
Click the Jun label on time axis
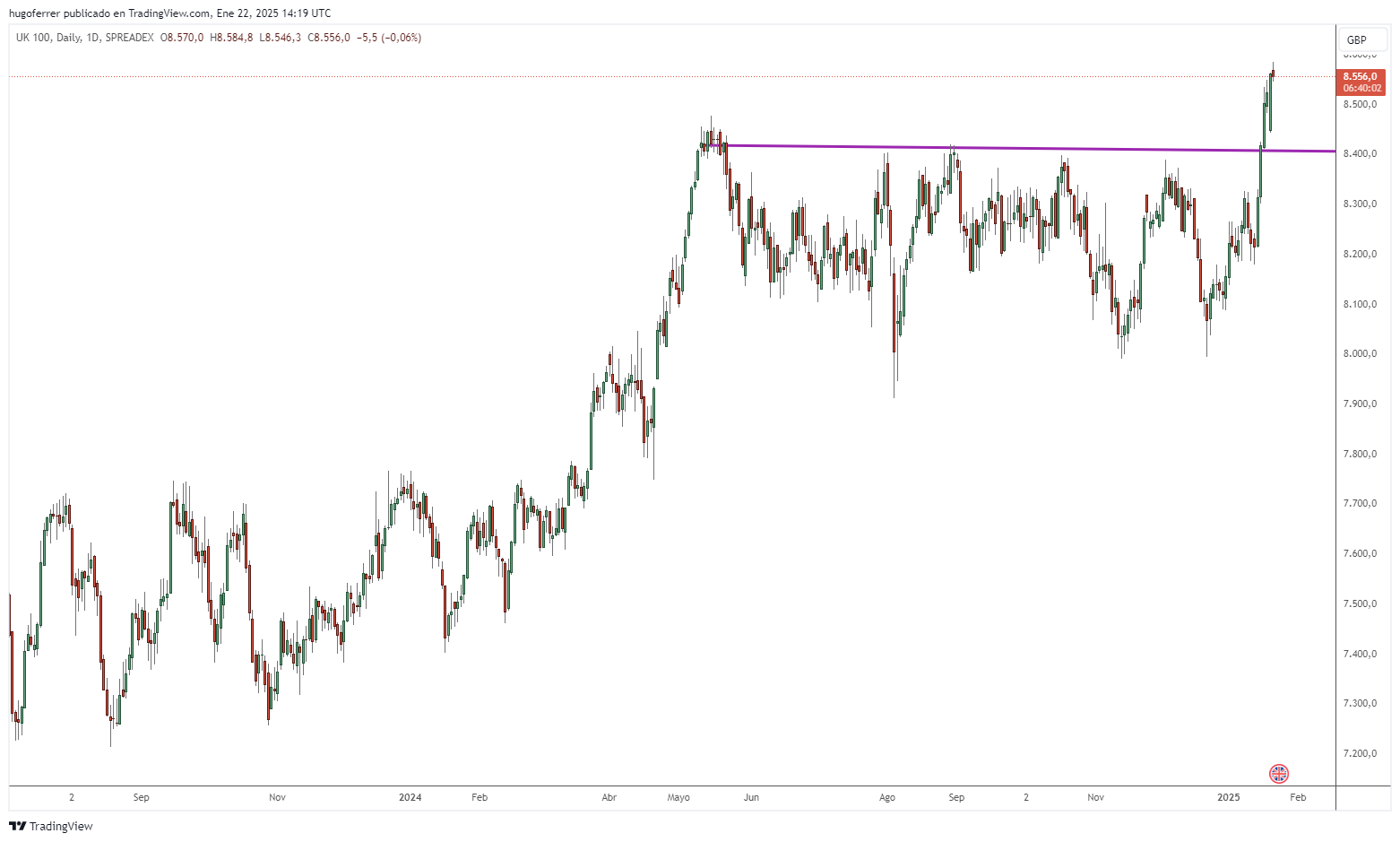pyautogui.click(x=751, y=797)
